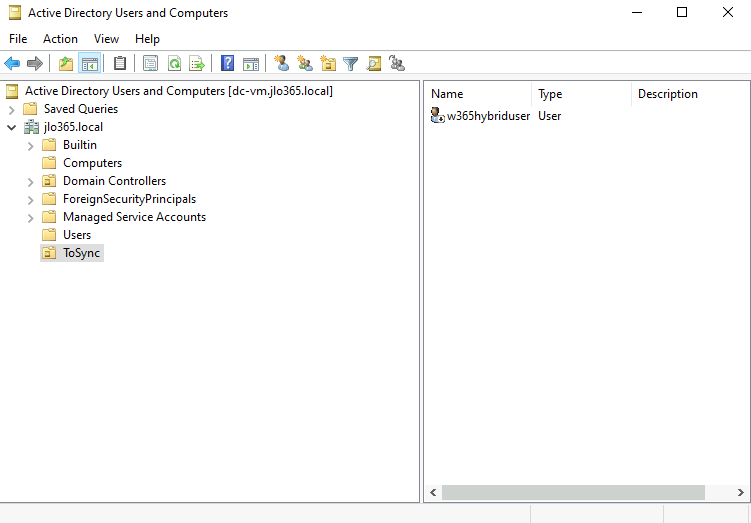The height and width of the screenshot is (523, 751).
Task: Click the horizontal scrollbar thumb
Action: coord(573,492)
